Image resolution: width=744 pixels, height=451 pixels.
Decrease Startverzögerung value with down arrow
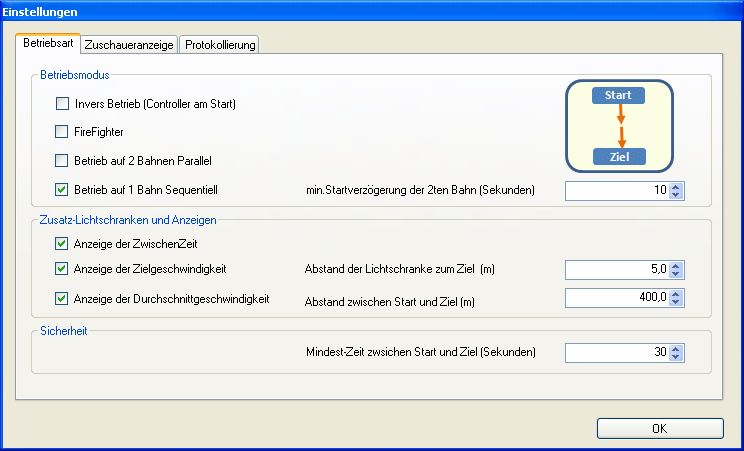click(677, 194)
